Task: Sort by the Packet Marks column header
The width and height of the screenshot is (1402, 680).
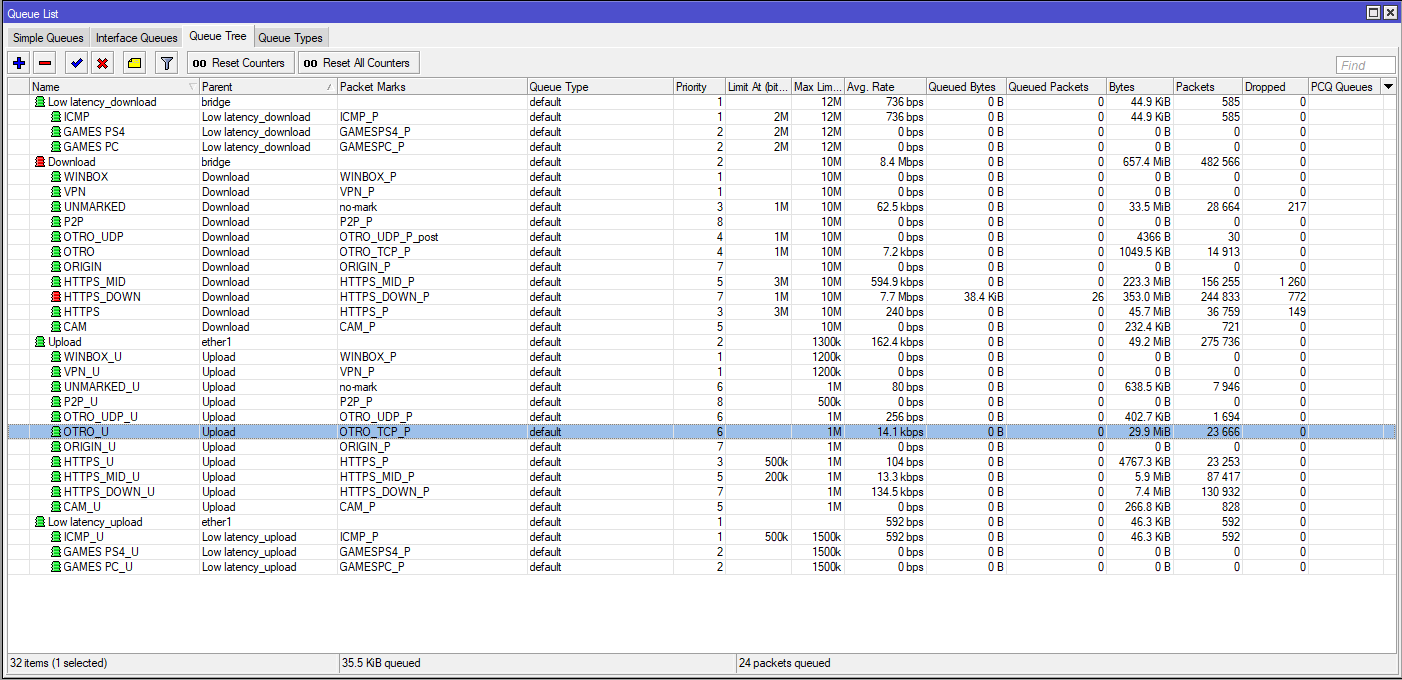Action: (x=432, y=87)
